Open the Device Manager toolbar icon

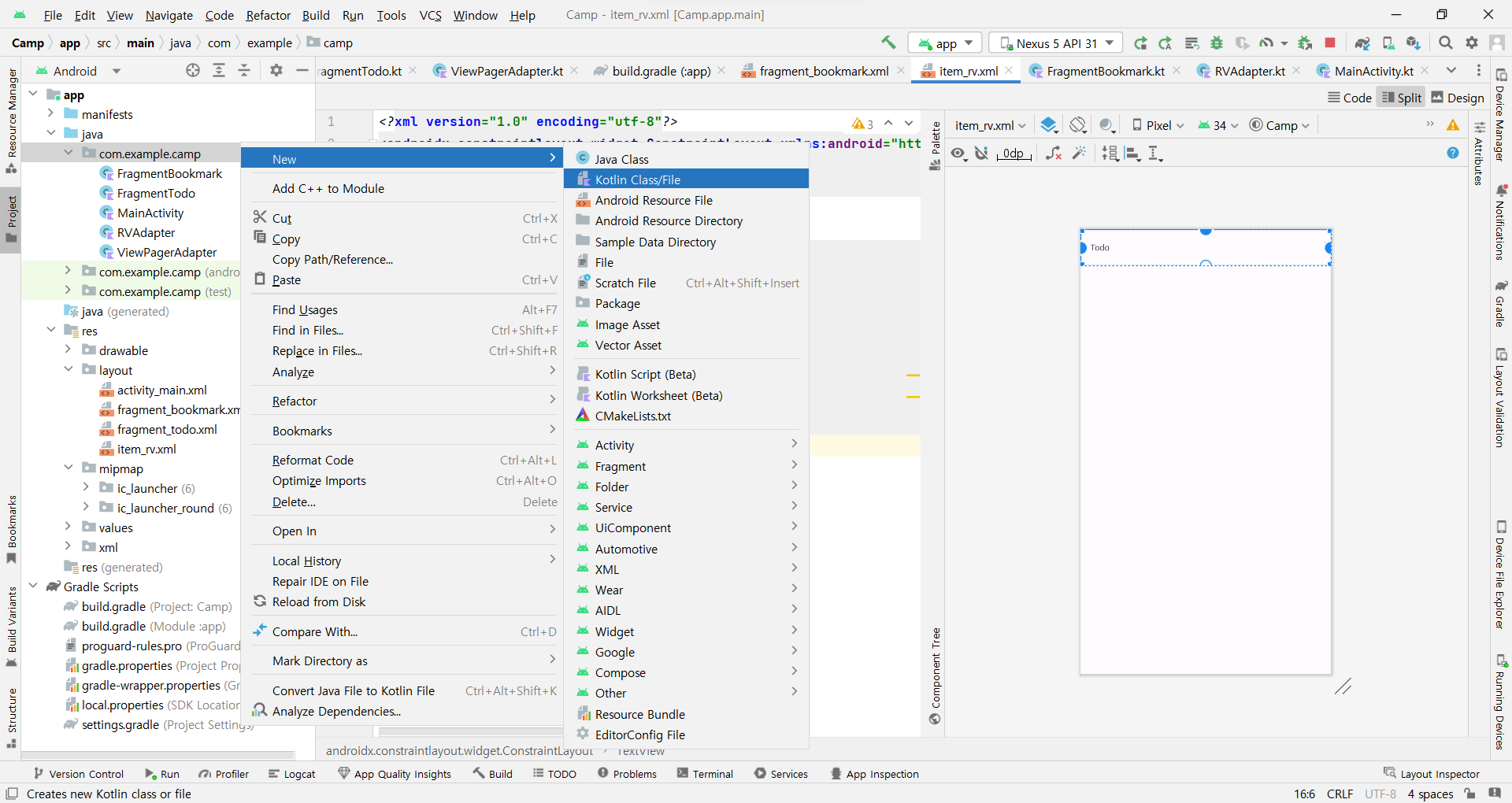pos(1388,43)
